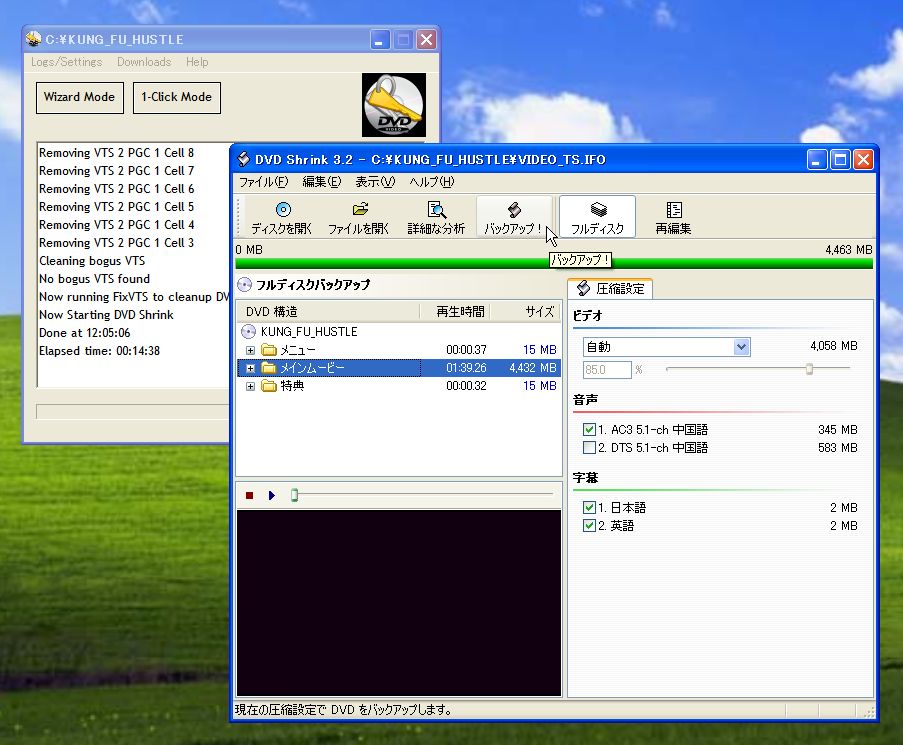The width and height of the screenshot is (903, 745).
Task: Click the black video preview area
Action: point(399,603)
